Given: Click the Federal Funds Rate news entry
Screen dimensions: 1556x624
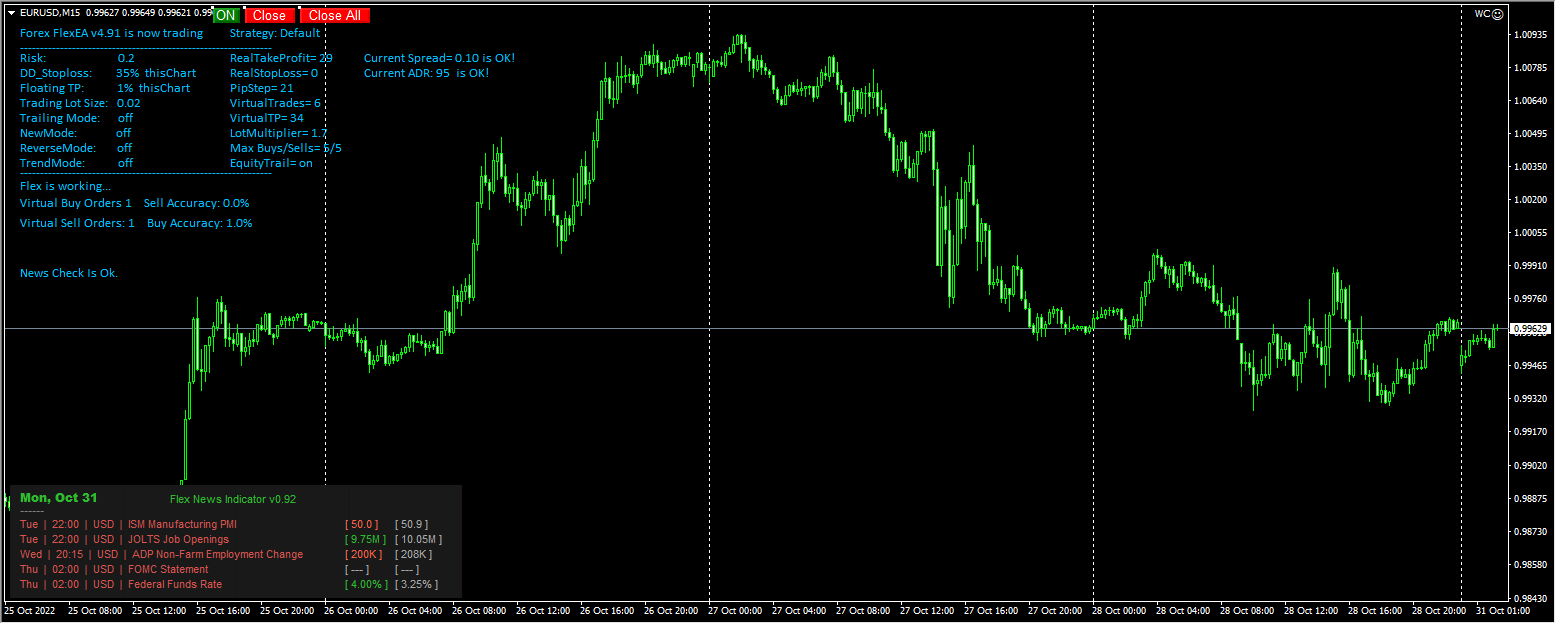Looking at the screenshot, I should point(173,584).
